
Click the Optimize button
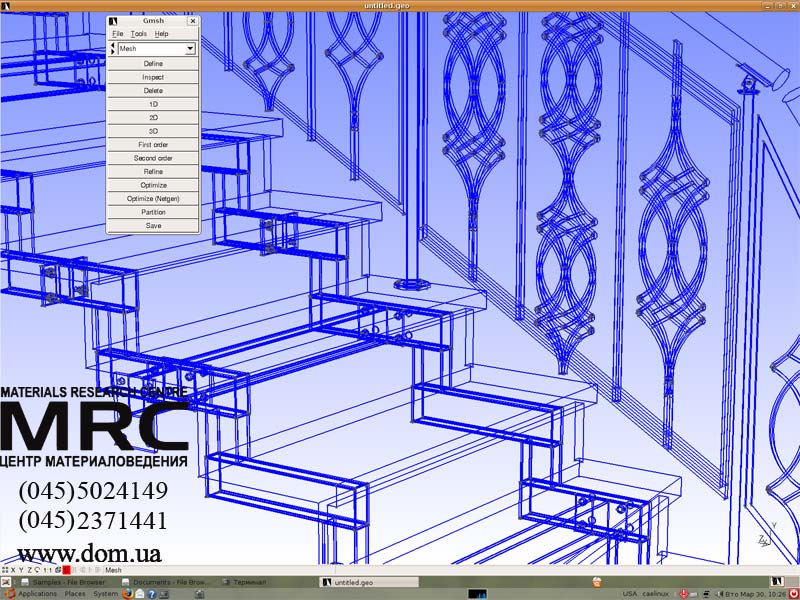(153, 185)
